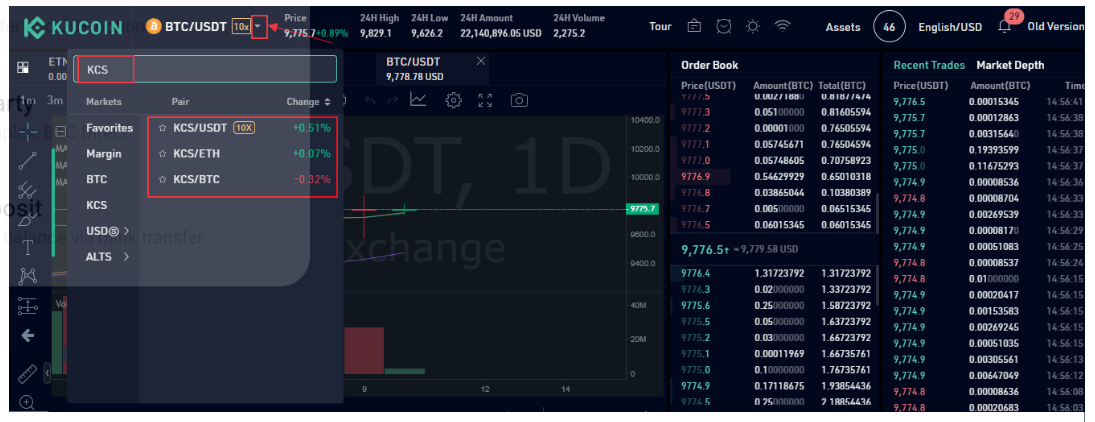
Task: Close the BTC/USDT chart tab
Action: pos(480,61)
